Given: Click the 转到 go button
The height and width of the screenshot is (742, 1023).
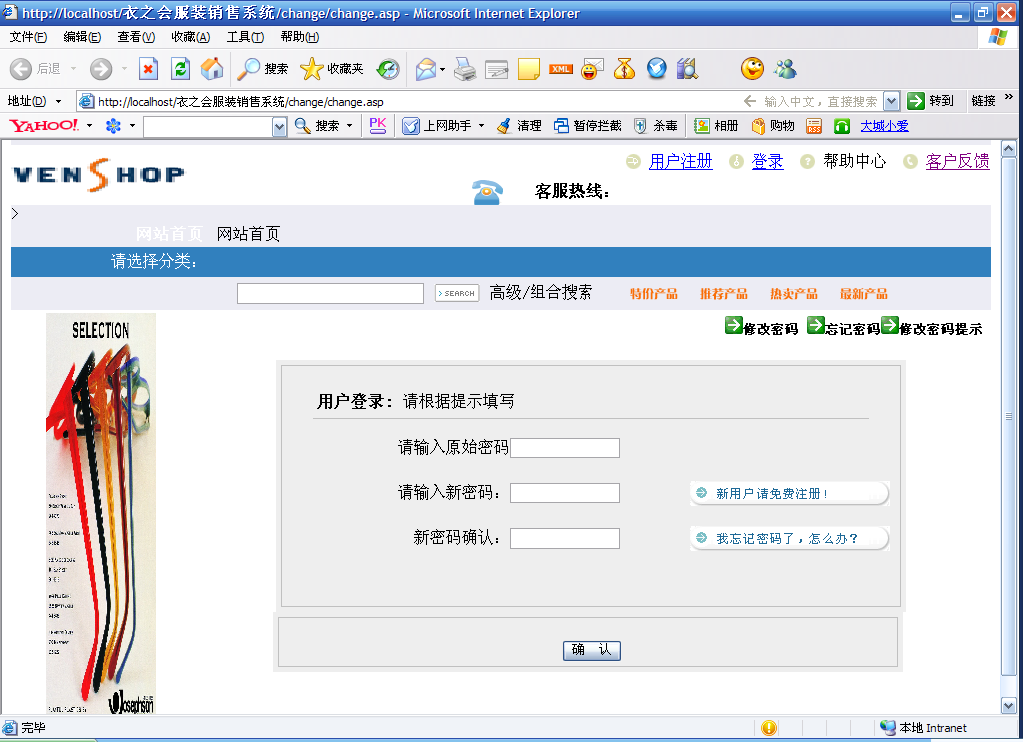Looking at the screenshot, I should (930, 100).
